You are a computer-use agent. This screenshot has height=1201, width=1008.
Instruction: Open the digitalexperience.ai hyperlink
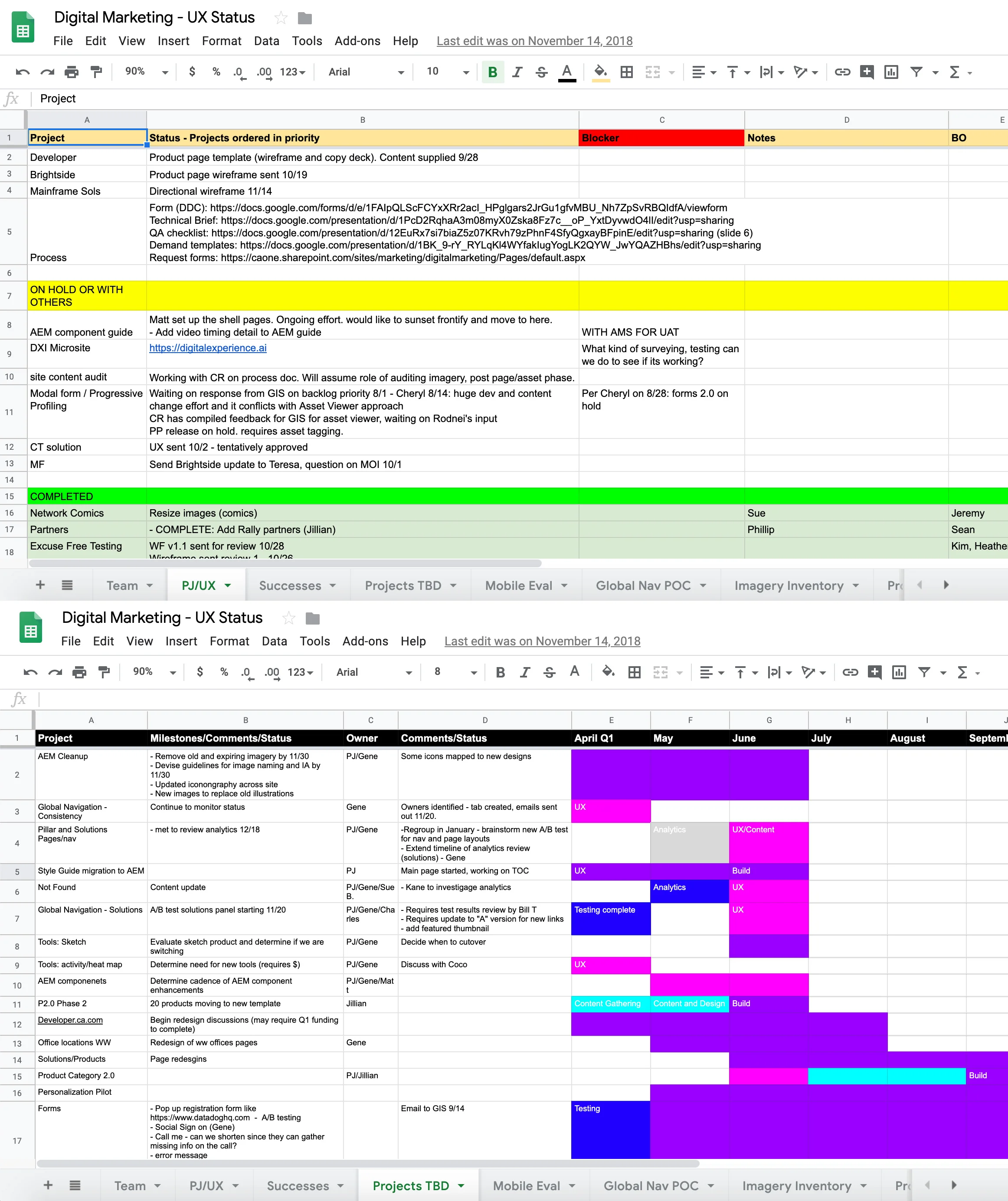tap(208, 348)
